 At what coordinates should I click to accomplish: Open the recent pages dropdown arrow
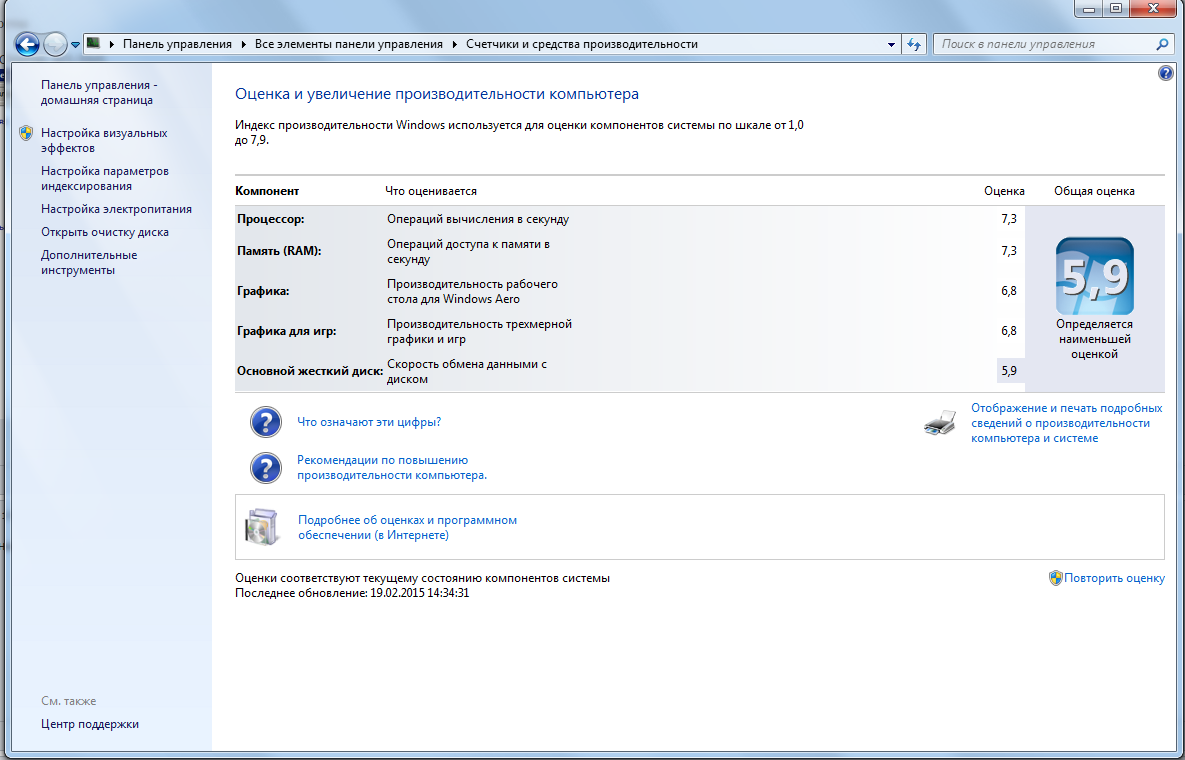tap(75, 45)
